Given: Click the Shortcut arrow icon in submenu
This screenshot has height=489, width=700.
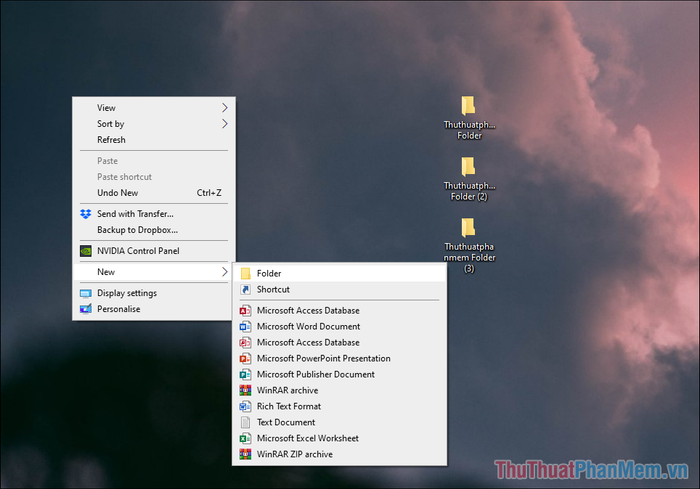Looking at the screenshot, I should tap(246, 289).
